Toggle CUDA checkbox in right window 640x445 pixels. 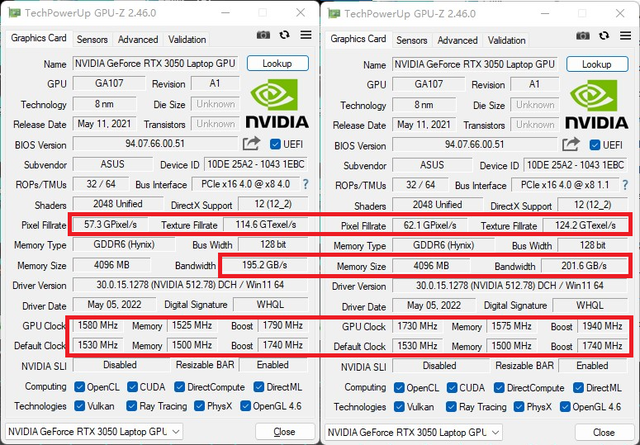452,387
